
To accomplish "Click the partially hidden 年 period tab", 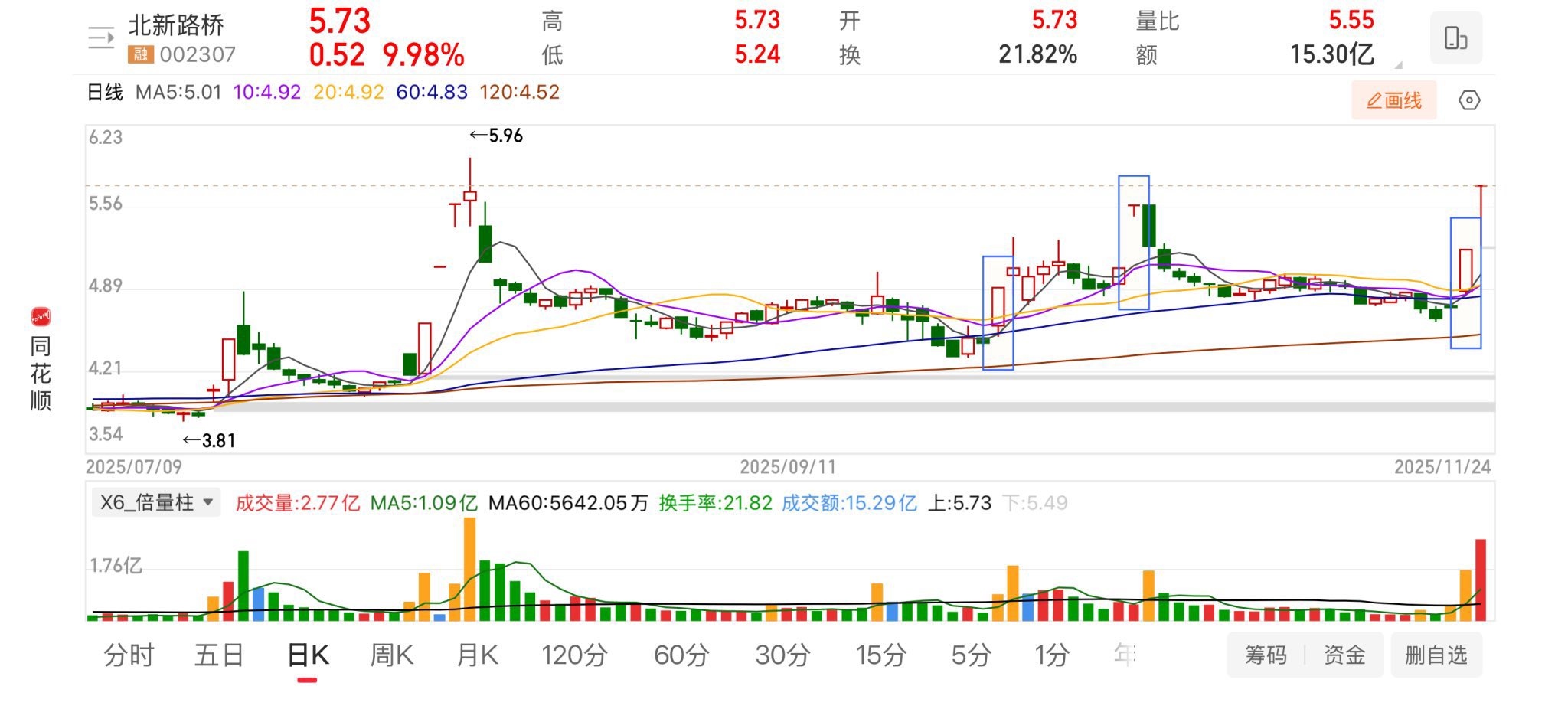I will pos(1124,655).
